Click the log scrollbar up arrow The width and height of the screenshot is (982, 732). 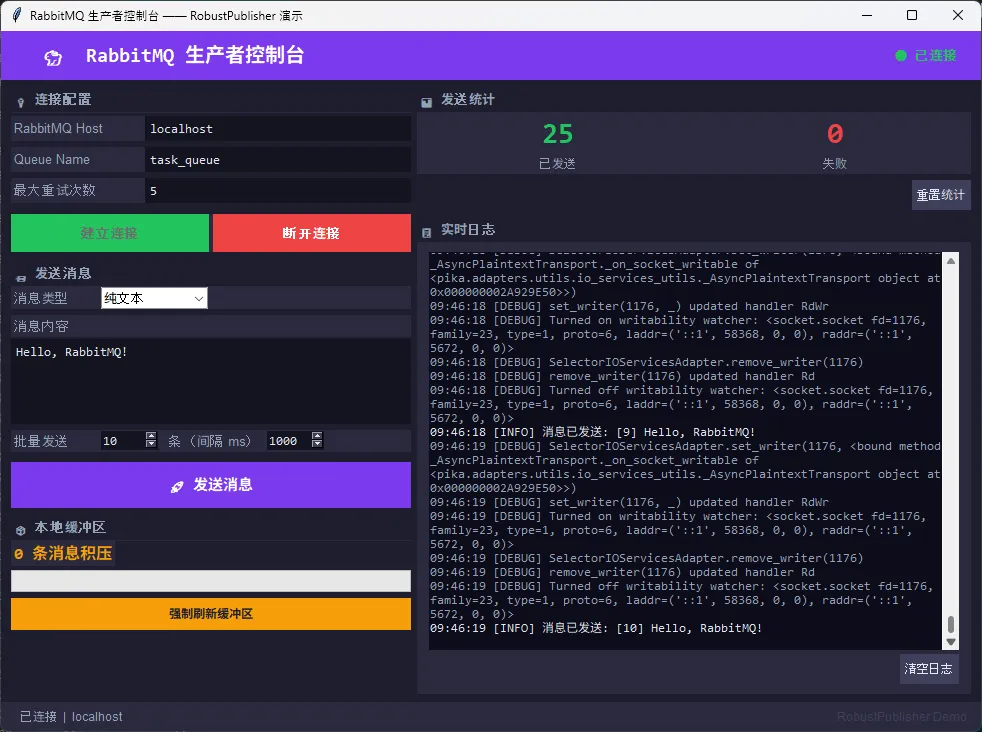click(x=951, y=260)
